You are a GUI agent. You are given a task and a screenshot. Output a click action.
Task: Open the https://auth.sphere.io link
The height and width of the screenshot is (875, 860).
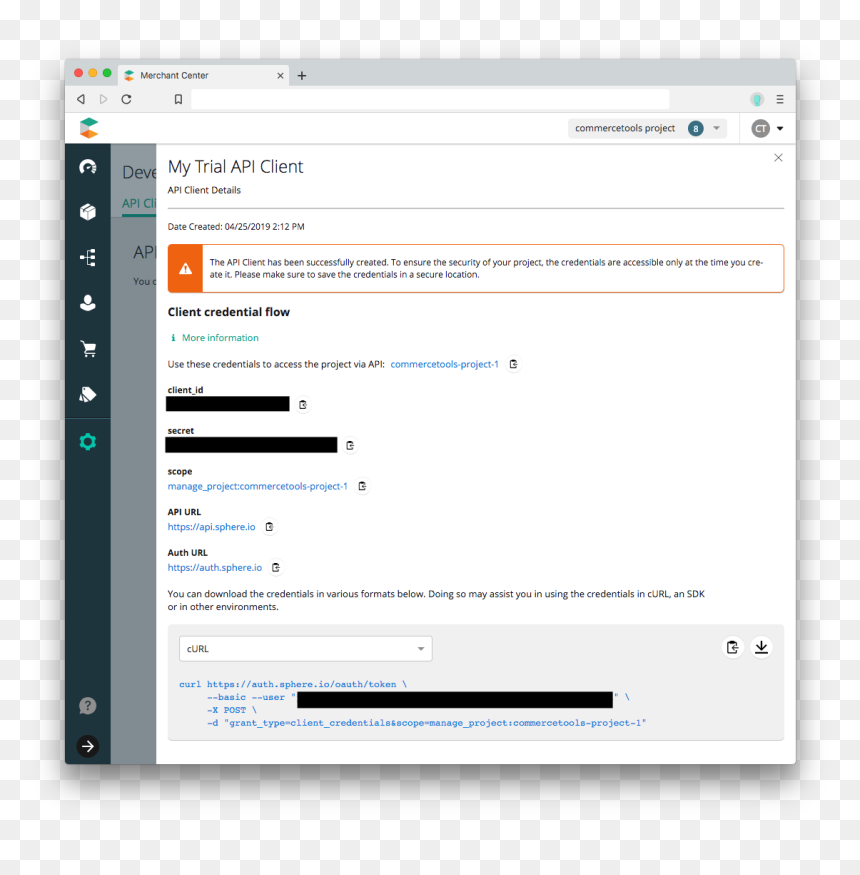pyautogui.click(x=215, y=568)
